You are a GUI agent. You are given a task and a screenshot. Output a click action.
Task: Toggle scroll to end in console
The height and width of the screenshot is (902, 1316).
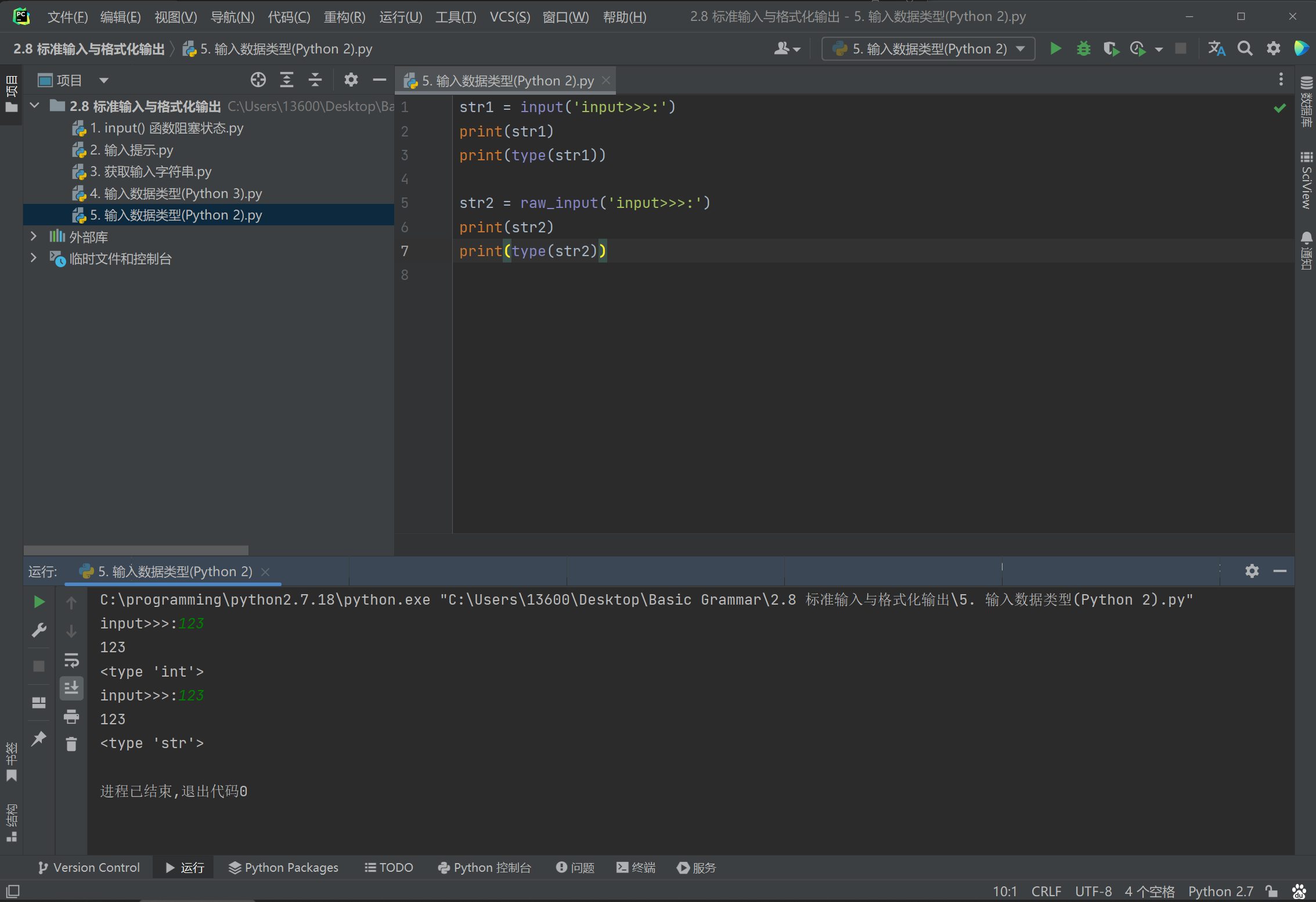pos(71,688)
